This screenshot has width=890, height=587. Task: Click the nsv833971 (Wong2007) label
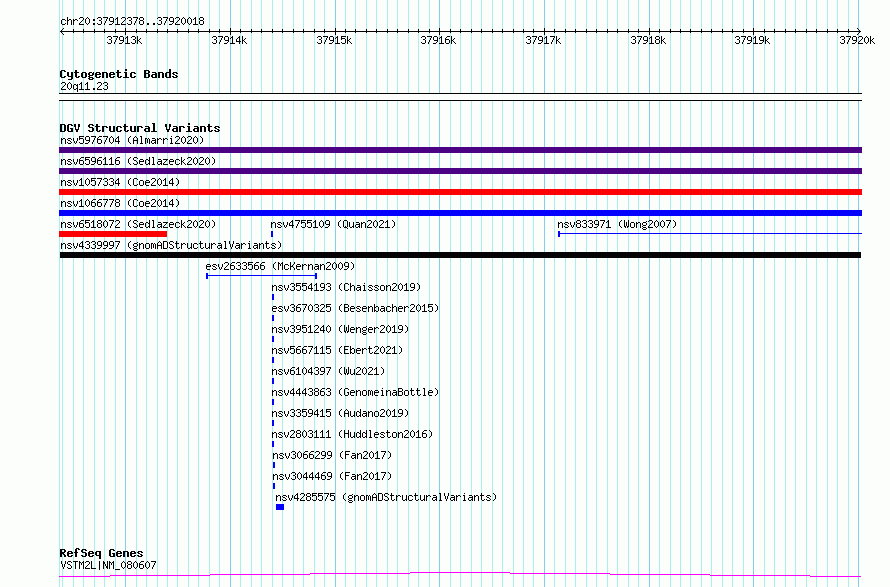tap(617, 224)
